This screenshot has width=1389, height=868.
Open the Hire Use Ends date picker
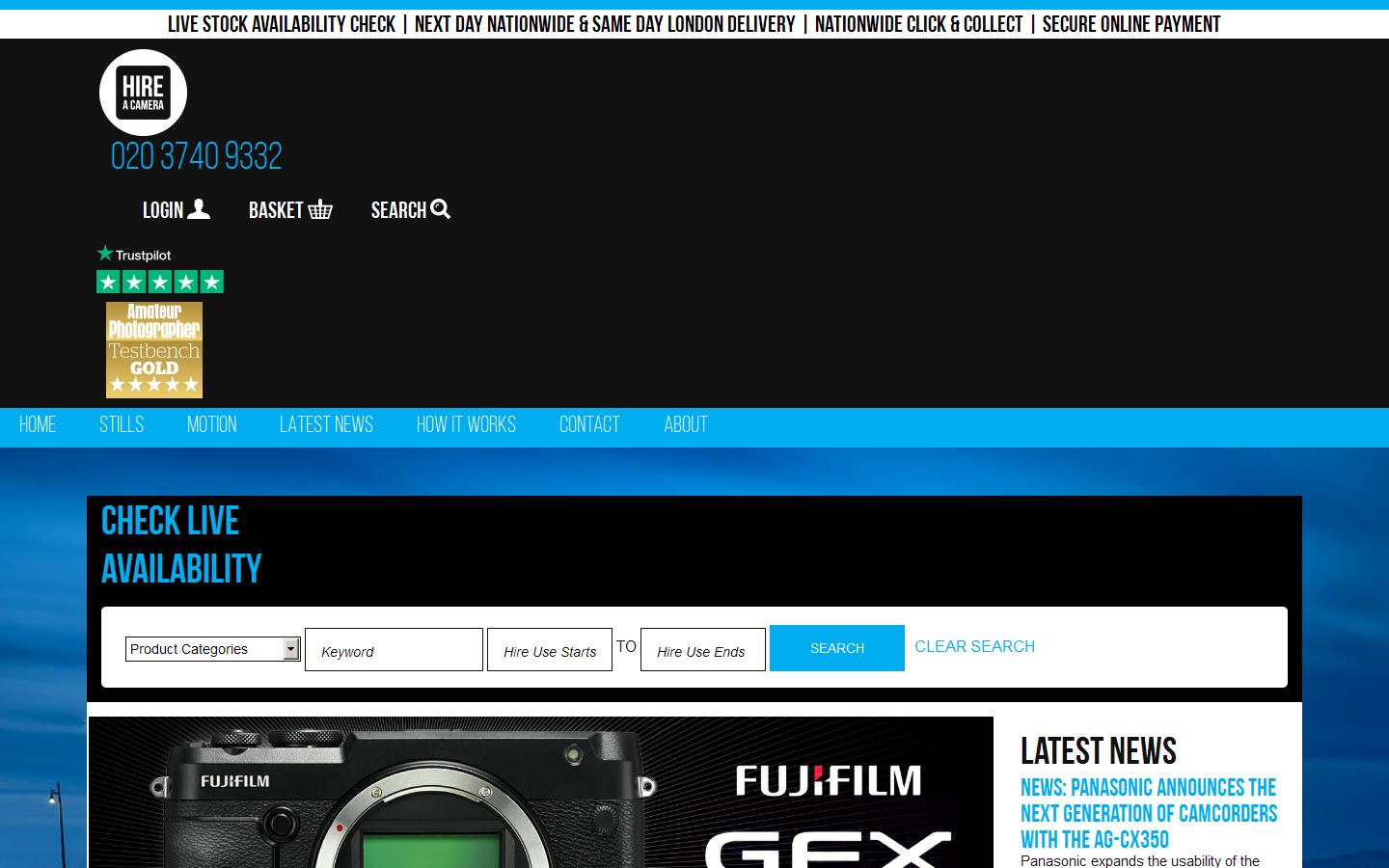pyautogui.click(x=702, y=649)
